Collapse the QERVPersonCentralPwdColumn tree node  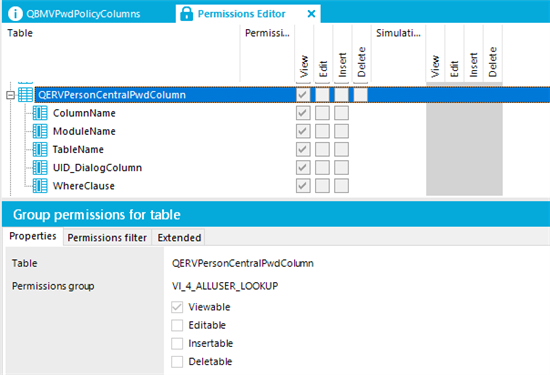point(11,95)
